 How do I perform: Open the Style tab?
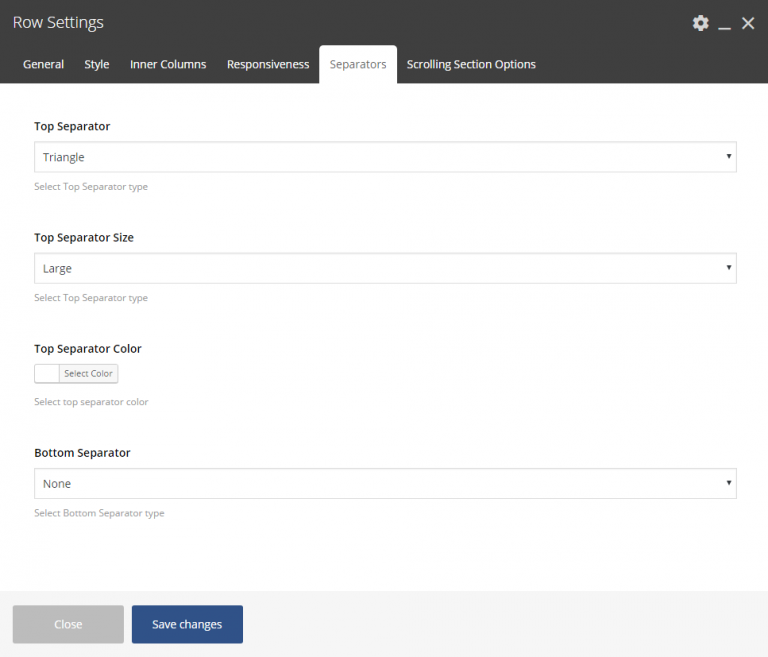[x=97, y=64]
